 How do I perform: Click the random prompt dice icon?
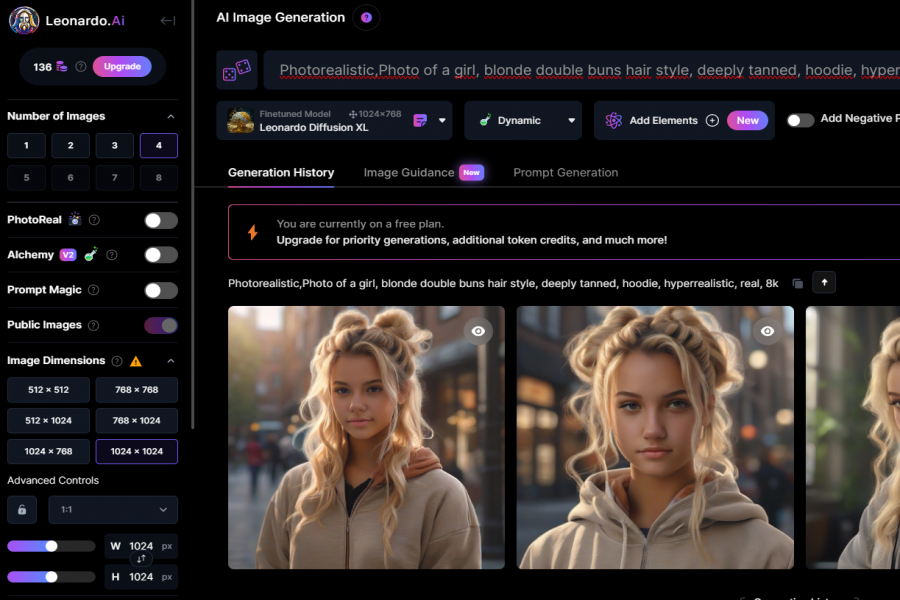236,71
